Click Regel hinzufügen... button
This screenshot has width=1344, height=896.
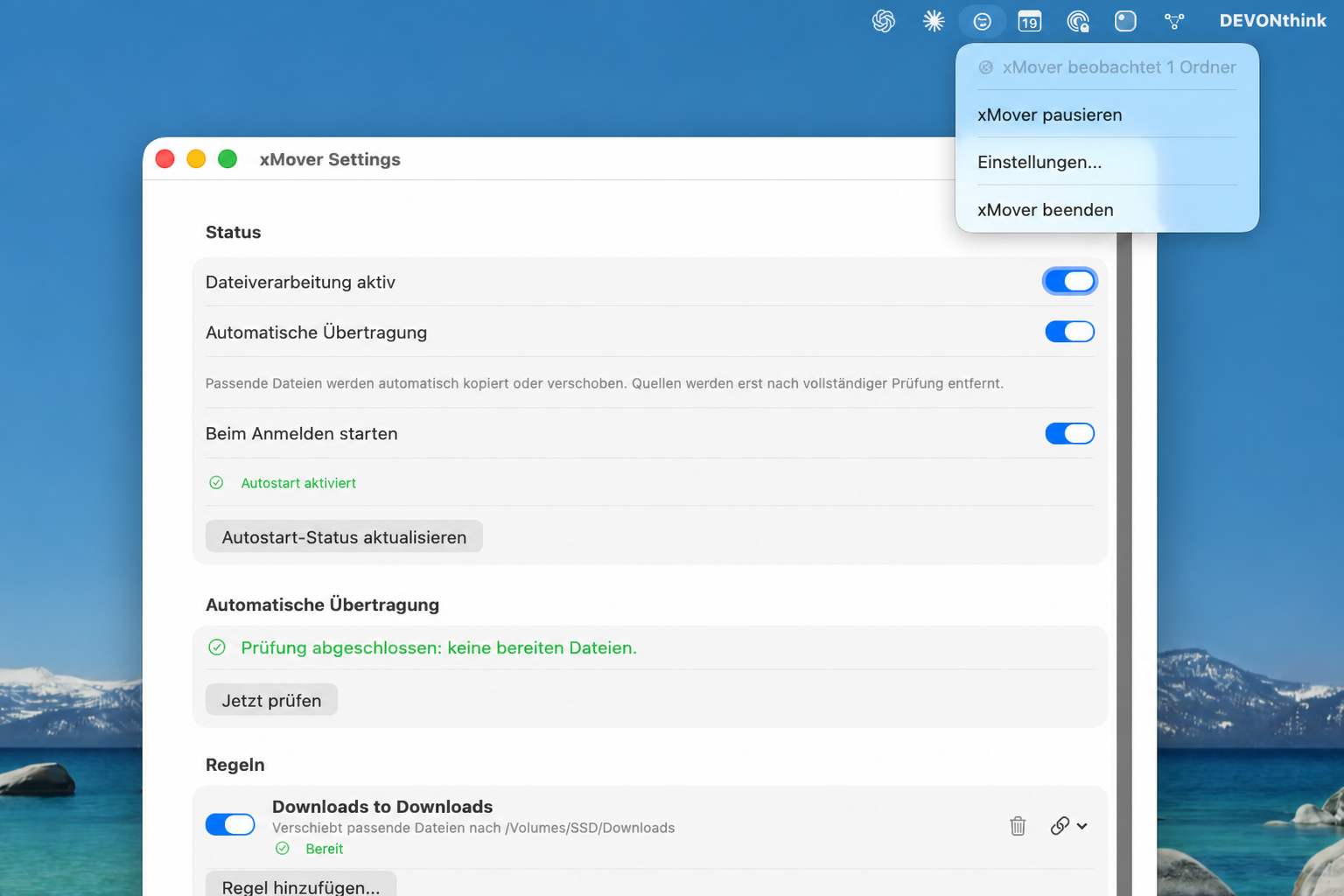[x=301, y=885]
